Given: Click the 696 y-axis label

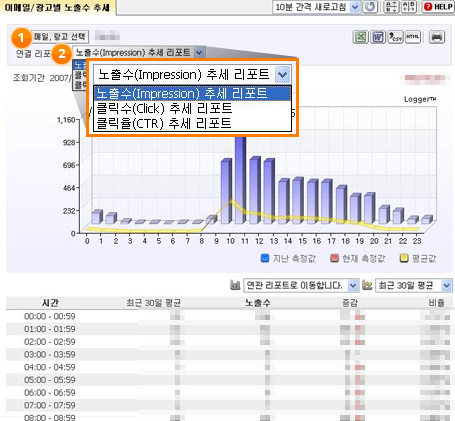Looking at the screenshot, I should [69, 165].
